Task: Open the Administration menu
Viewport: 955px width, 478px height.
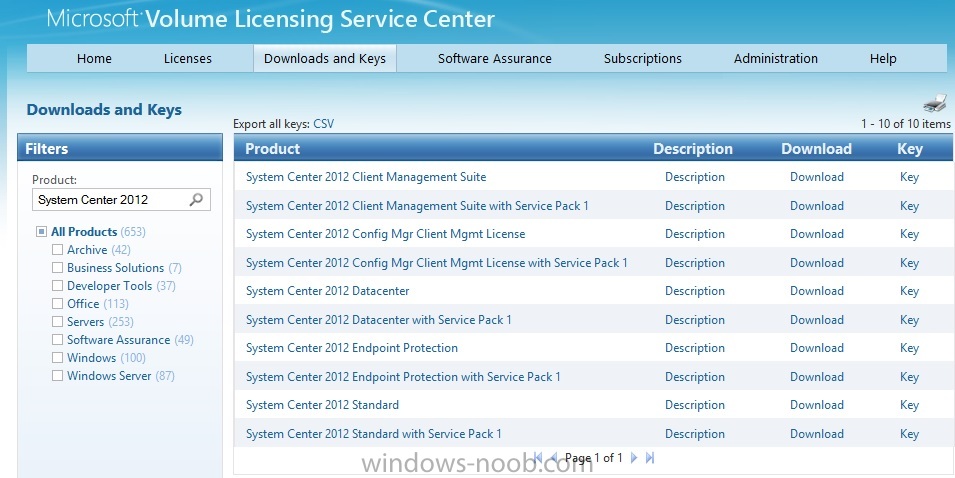Action: click(x=775, y=58)
